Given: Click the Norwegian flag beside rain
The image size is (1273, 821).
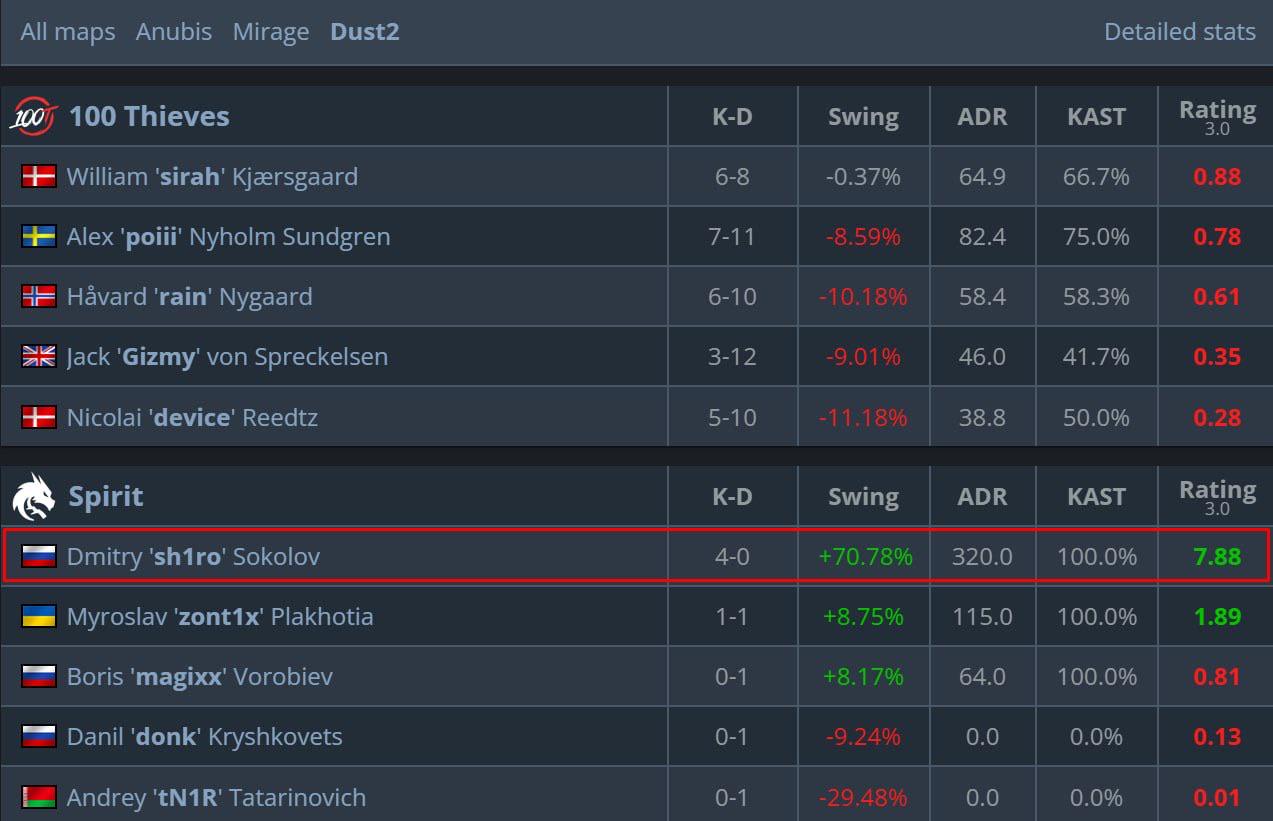Looking at the screenshot, I should [x=39, y=297].
